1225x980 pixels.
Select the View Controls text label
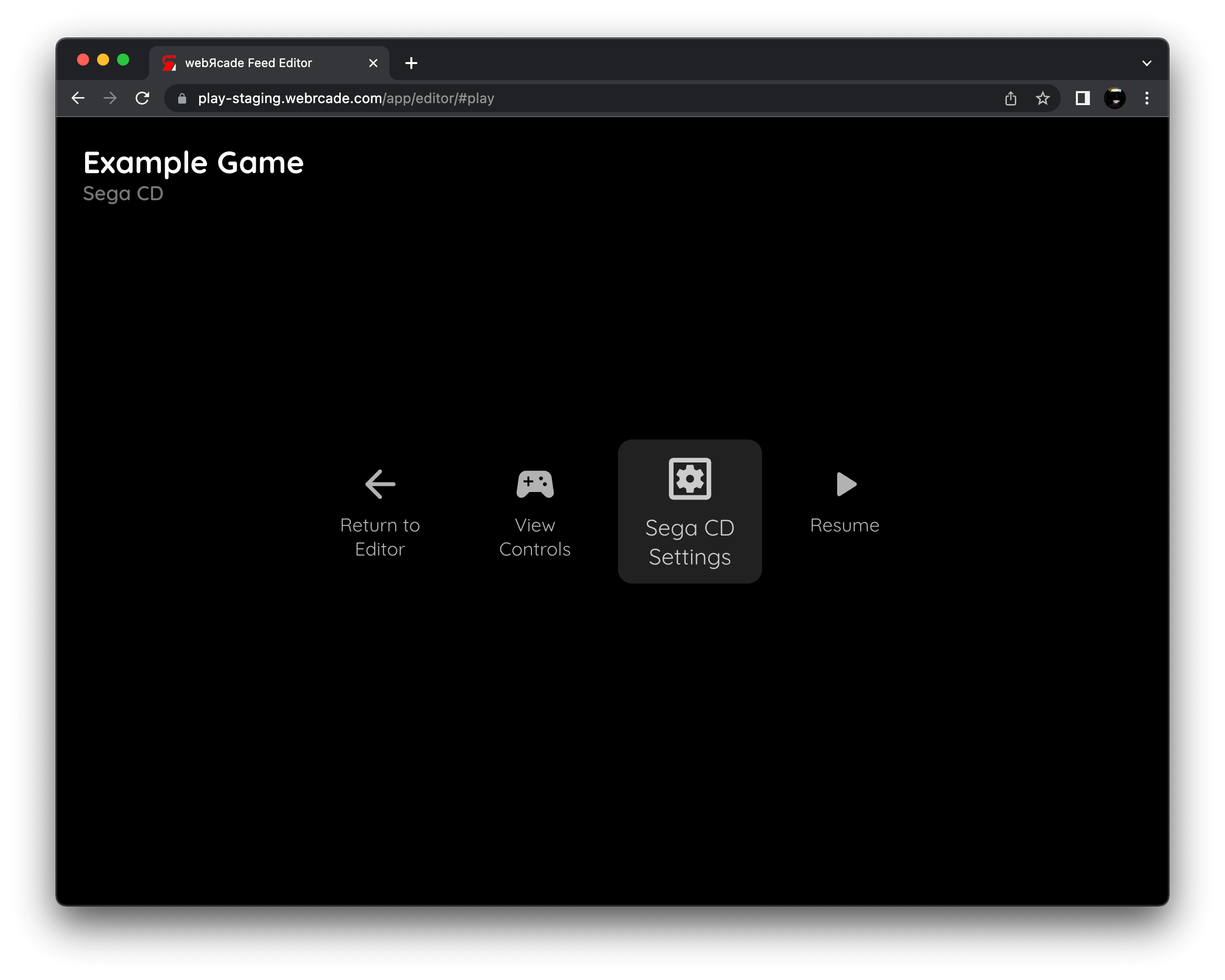tap(534, 537)
